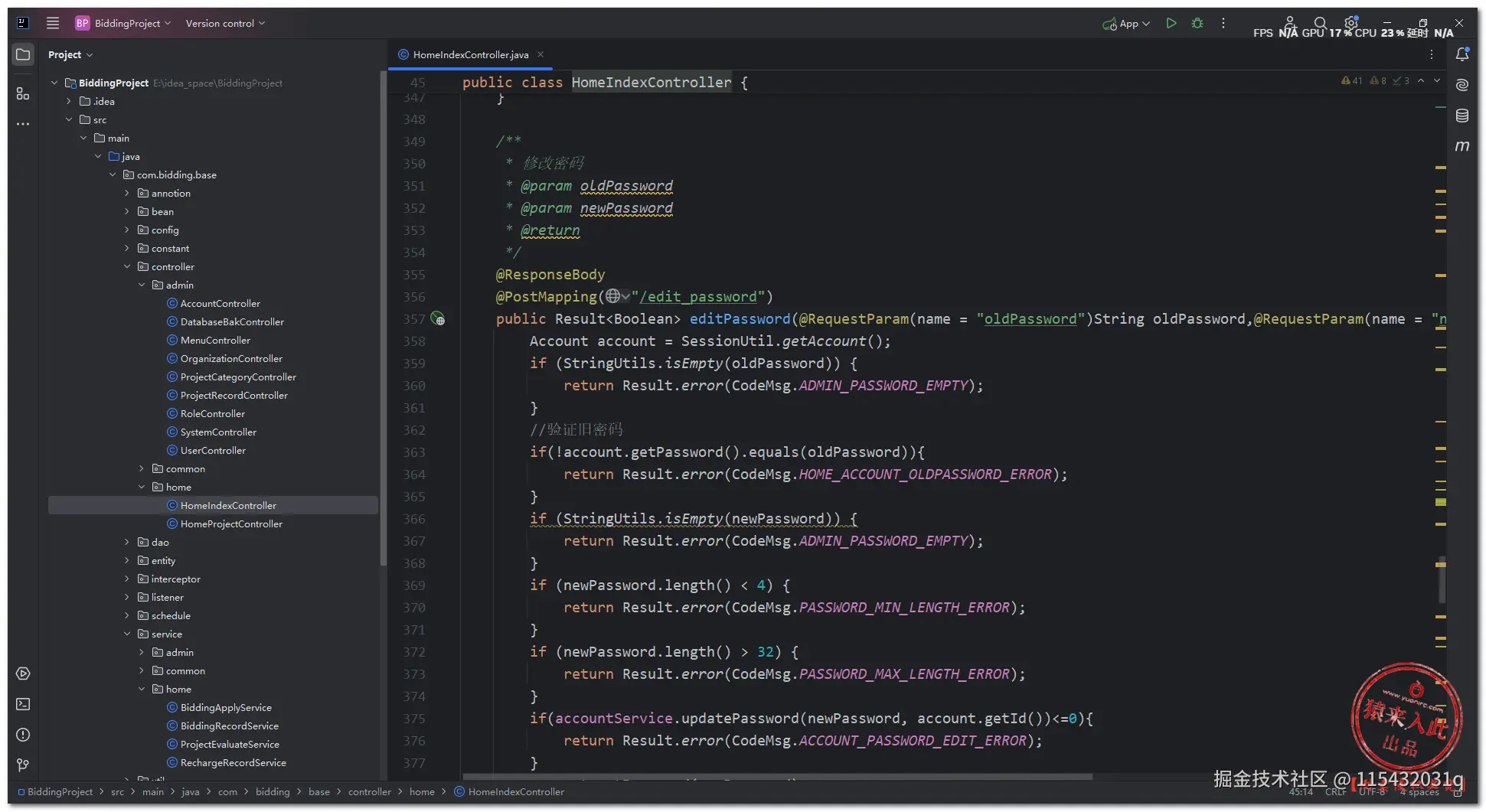
Task: Open the Services tool window
Action: pos(23,673)
